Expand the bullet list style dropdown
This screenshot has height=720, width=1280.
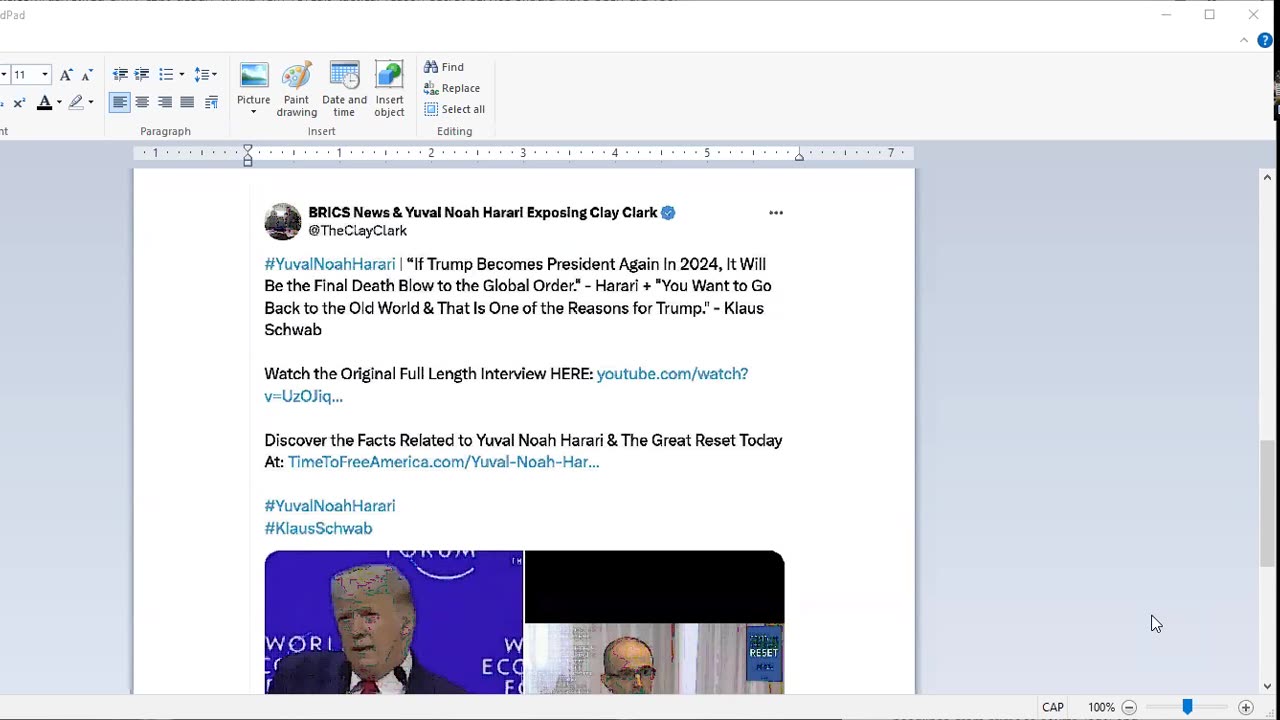181,75
